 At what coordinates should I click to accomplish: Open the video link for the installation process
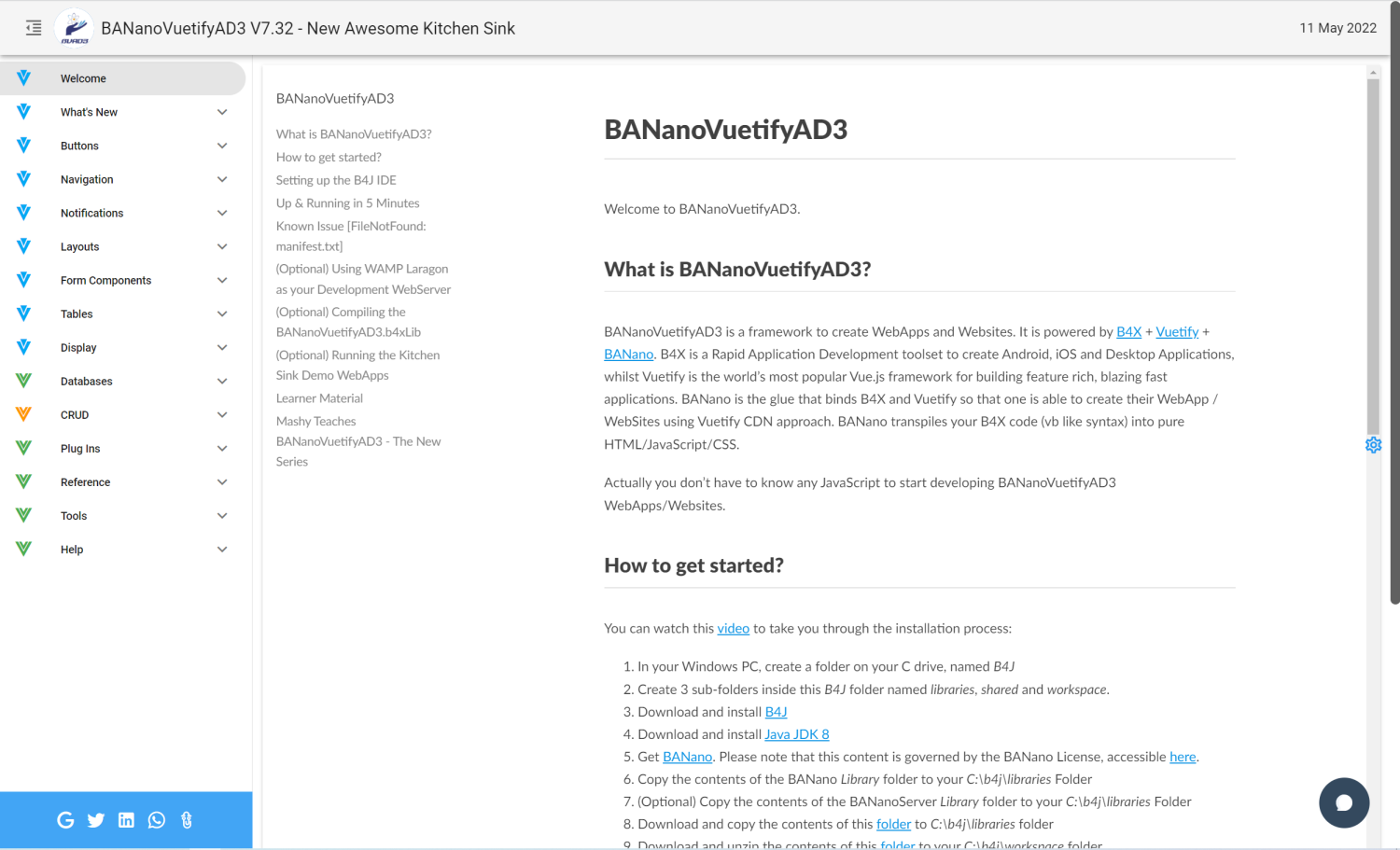point(734,628)
